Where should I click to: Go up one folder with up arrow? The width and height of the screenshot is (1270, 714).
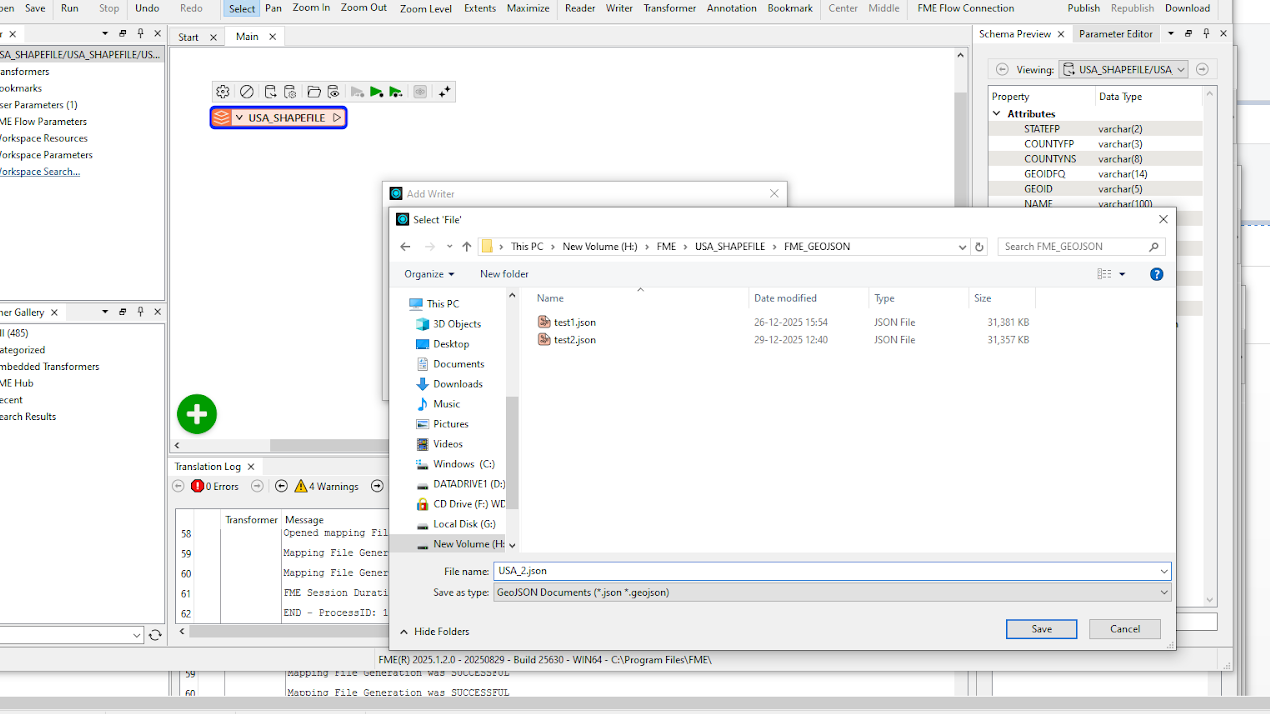(x=466, y=247)
